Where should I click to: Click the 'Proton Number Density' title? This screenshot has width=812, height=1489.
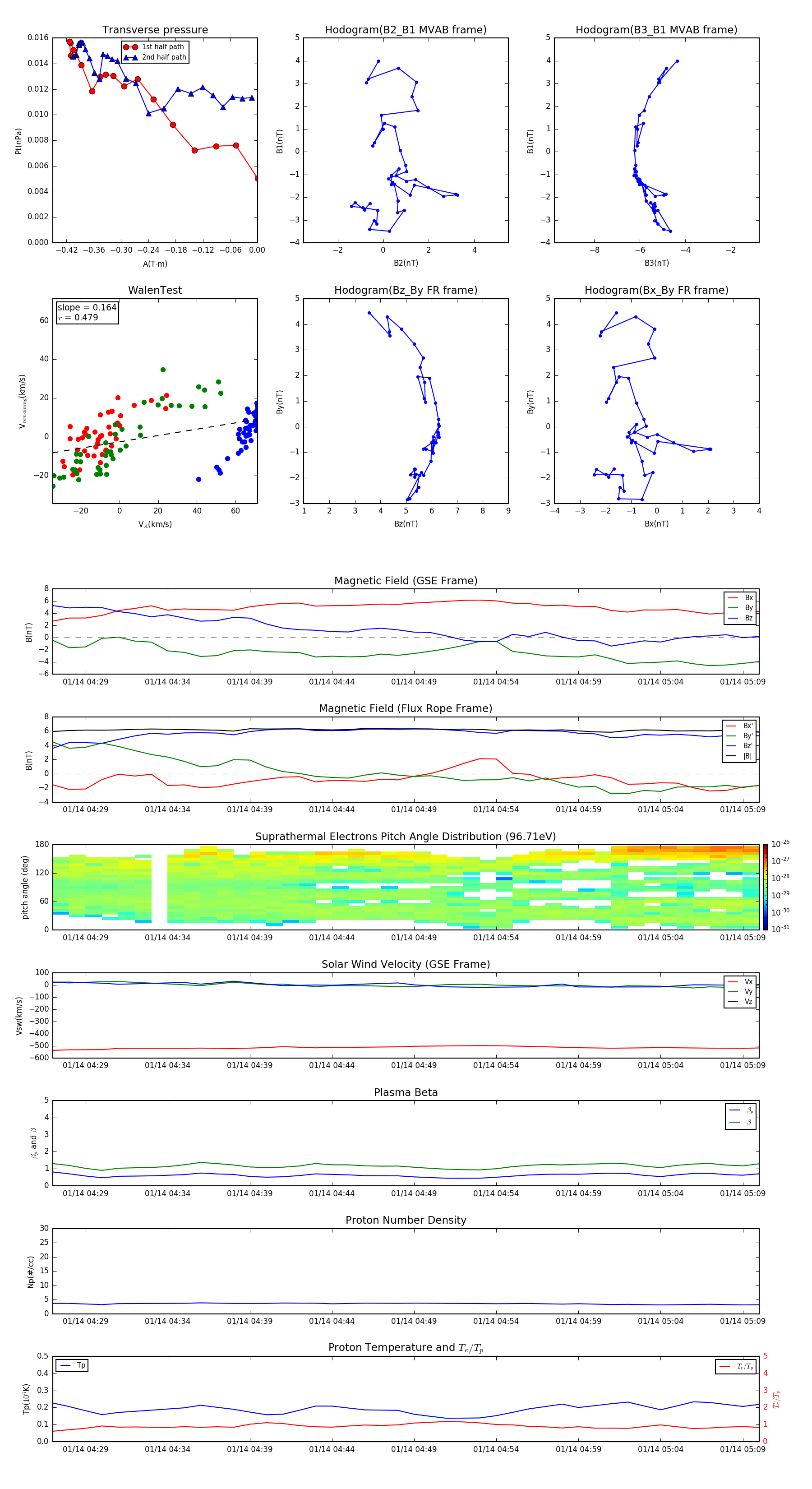pyautogui.click(x=406, y=1220)
